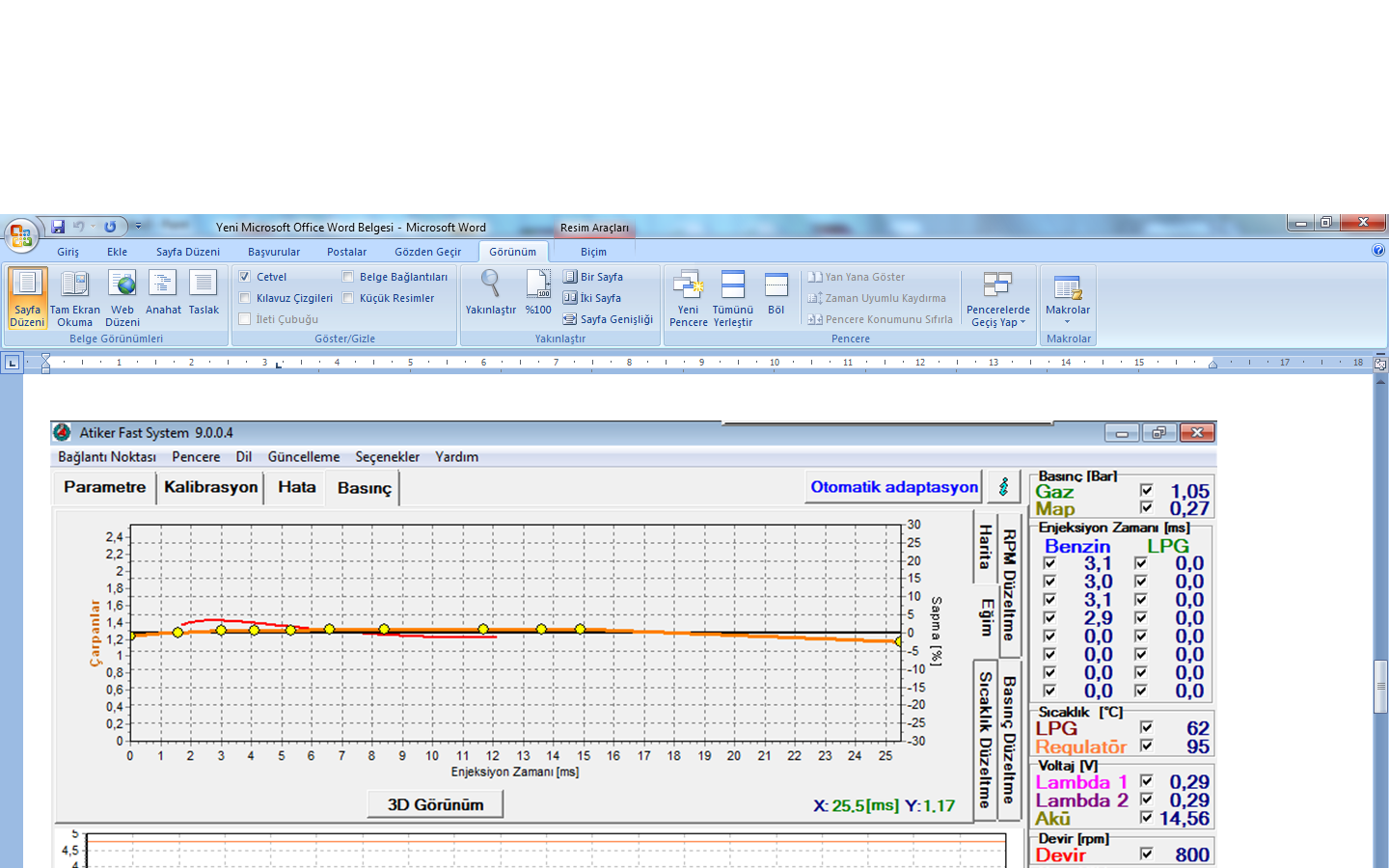Open Quick Access toolbar customize dropdown
The height and width of the screenshot is (868, 1389).
click(138, 227)
